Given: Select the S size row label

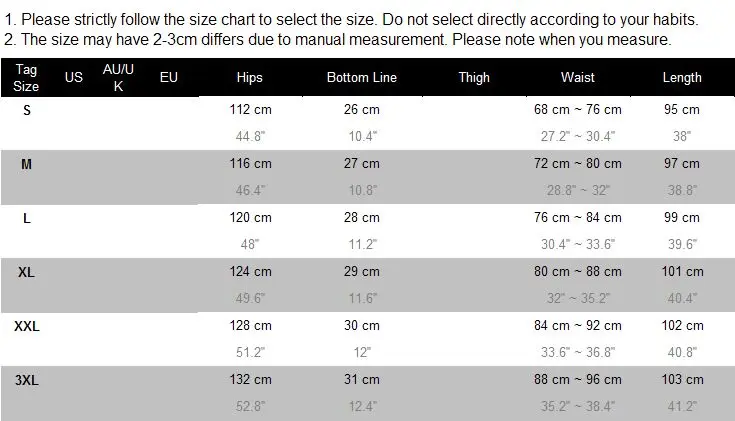Looking at the screenshot, I should click(26, 110).
